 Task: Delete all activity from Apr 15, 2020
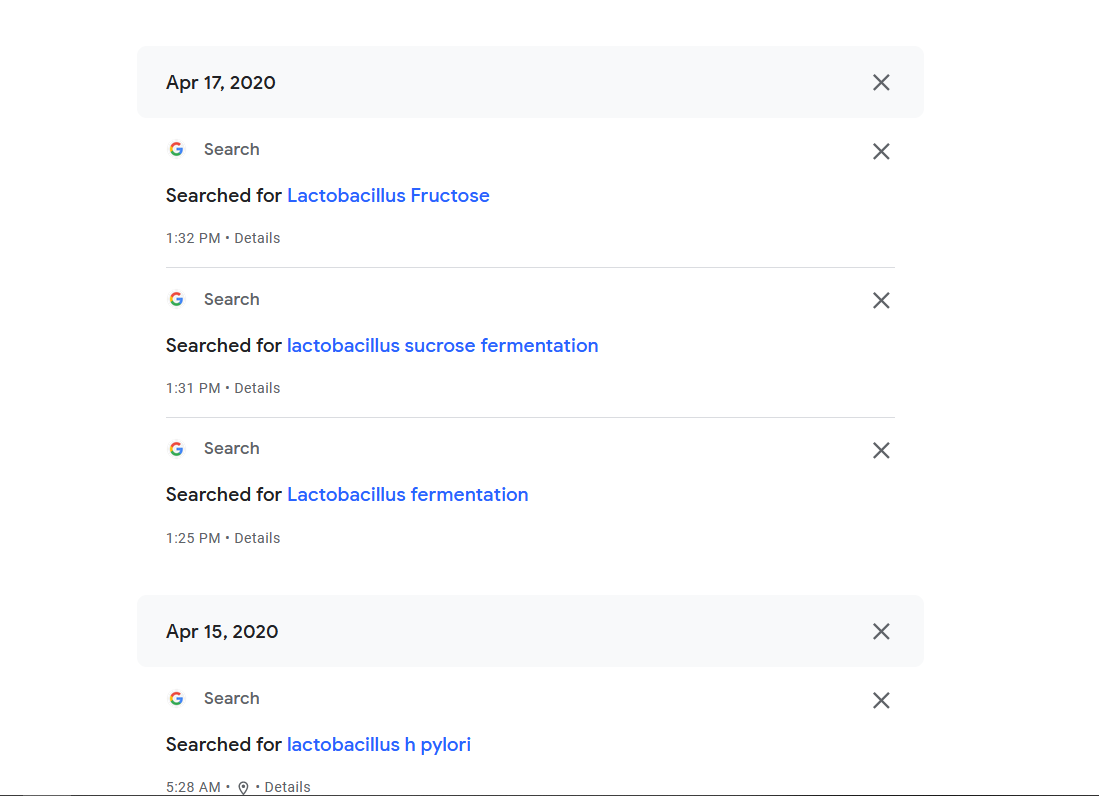[x=881, y=631]
